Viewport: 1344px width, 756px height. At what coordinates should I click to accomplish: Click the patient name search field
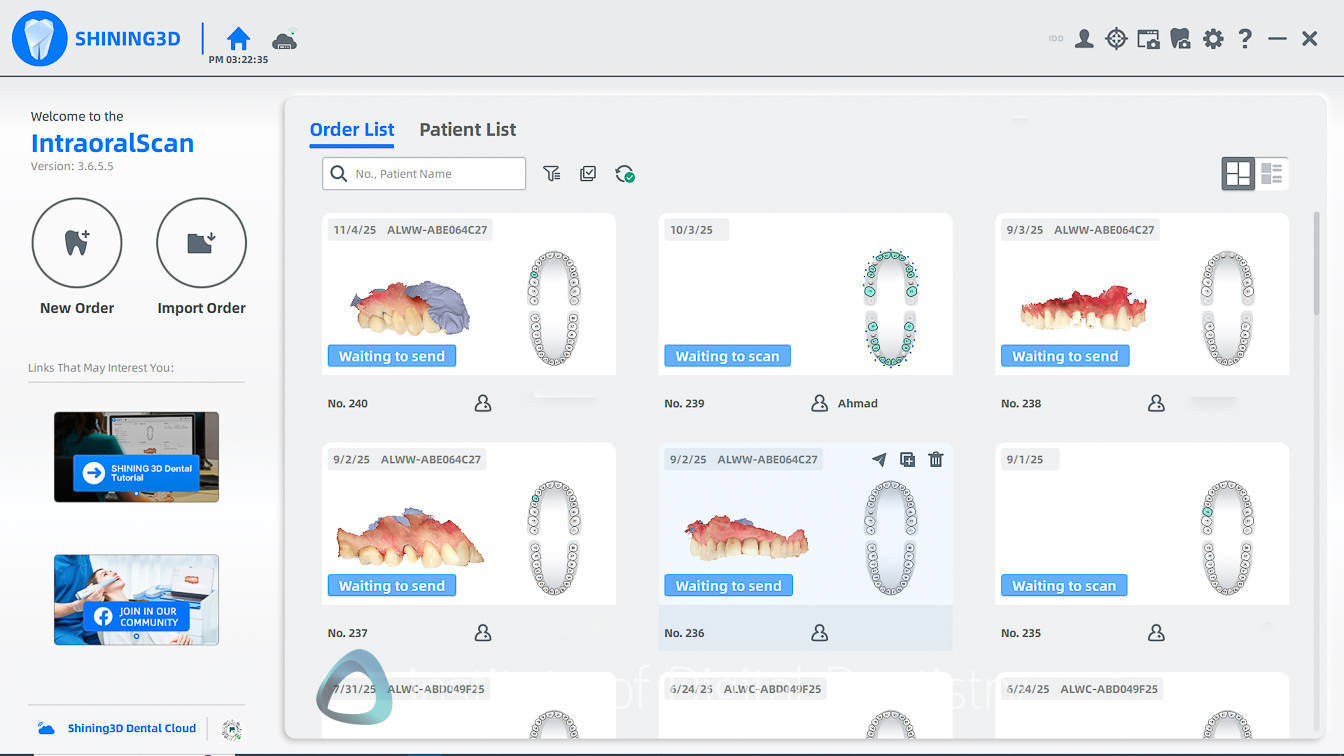pyautogui.click(x=423, y=173)
